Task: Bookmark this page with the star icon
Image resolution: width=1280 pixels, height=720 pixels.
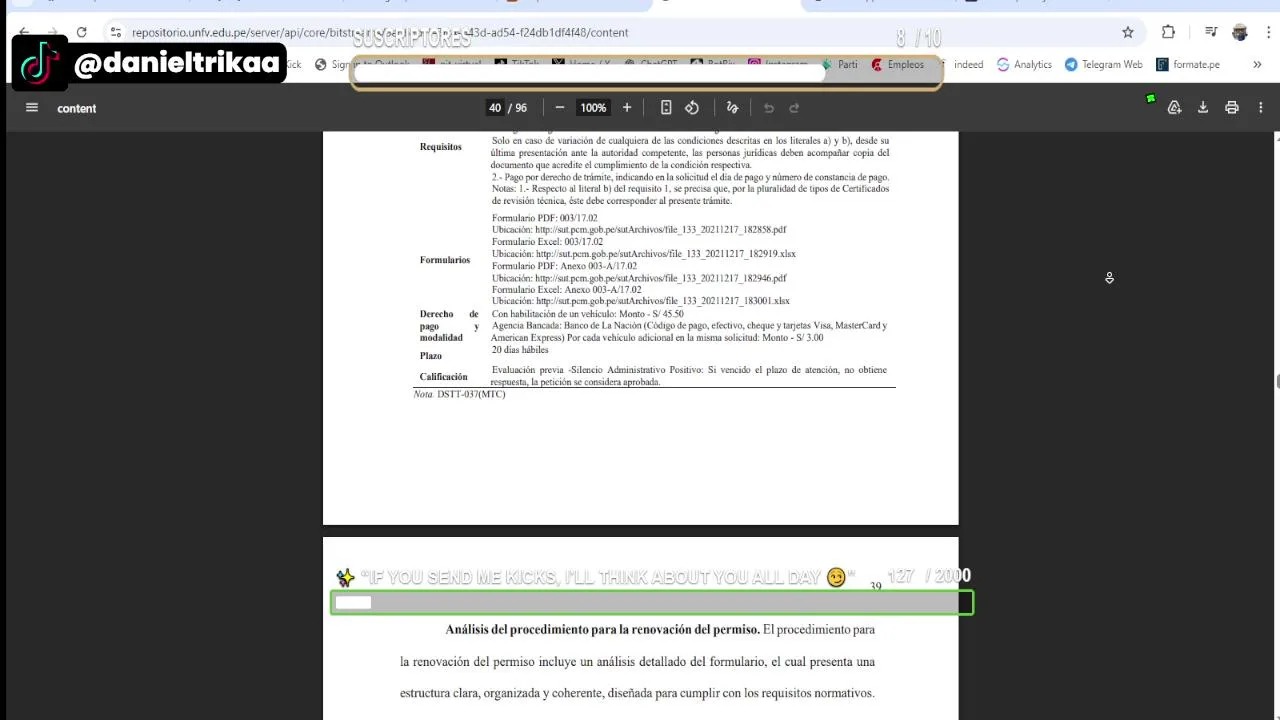Action: (1128, 32)
